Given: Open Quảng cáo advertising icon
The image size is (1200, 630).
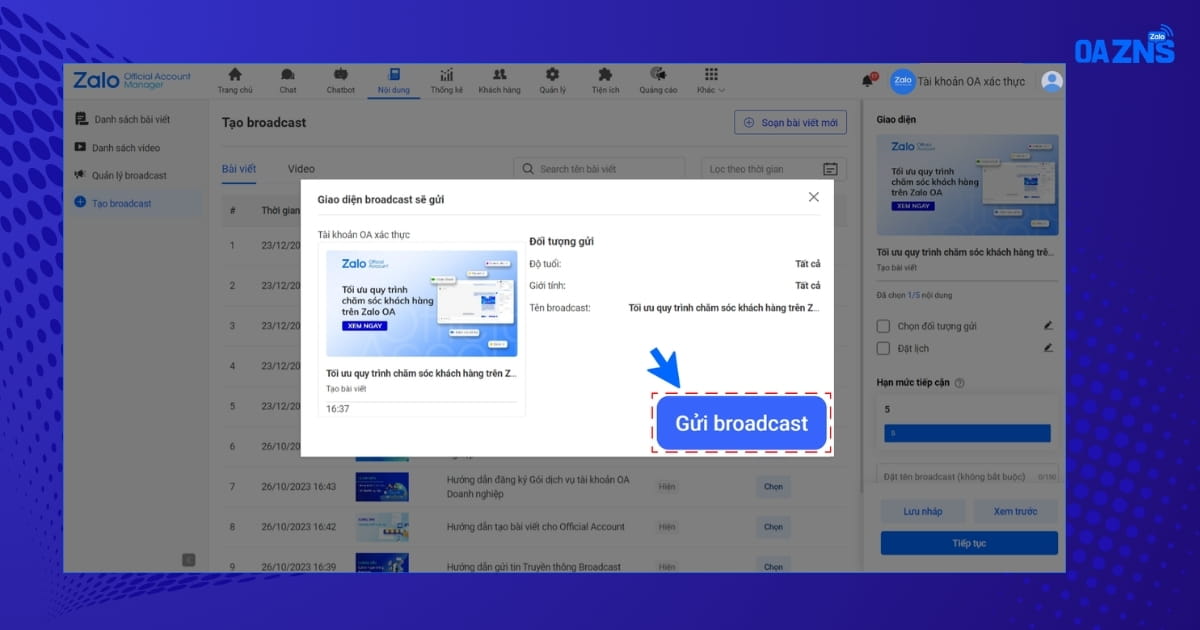Looking at the screenshot, I should coord(658,80).
